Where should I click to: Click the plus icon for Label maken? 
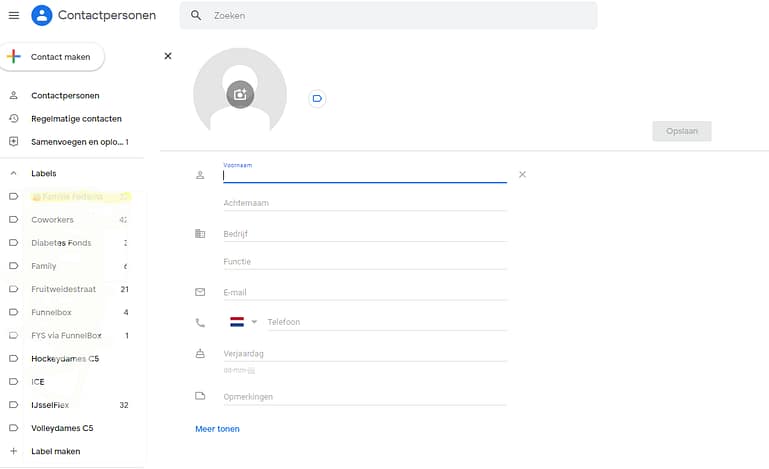click(x=13, y=451)
